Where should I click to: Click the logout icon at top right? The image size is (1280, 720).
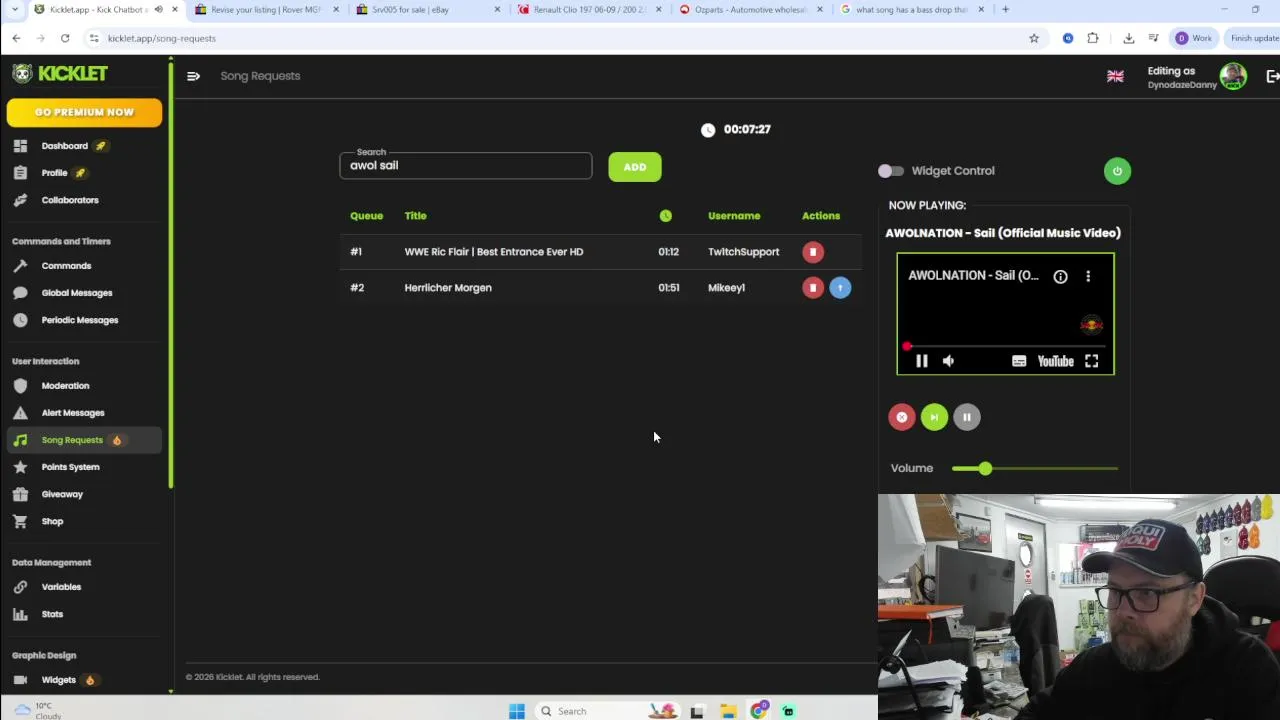click(x=1272, y=77)
